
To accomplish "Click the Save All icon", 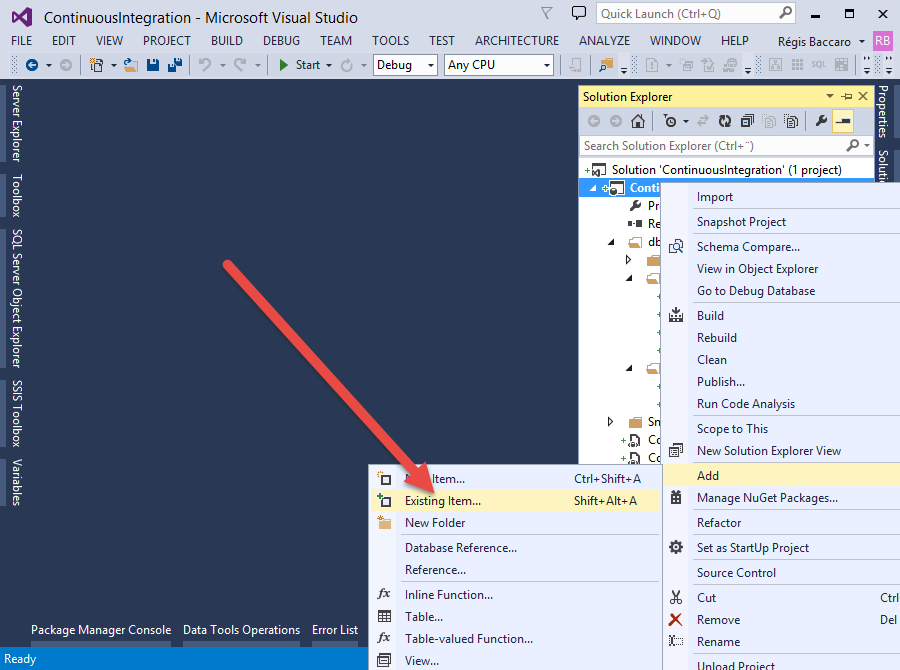I will pyautogui.click(x=175, y=65).
